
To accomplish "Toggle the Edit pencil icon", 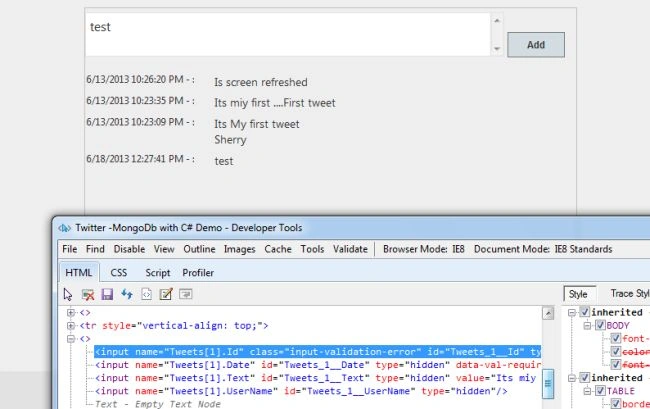I will pos(166,294).
